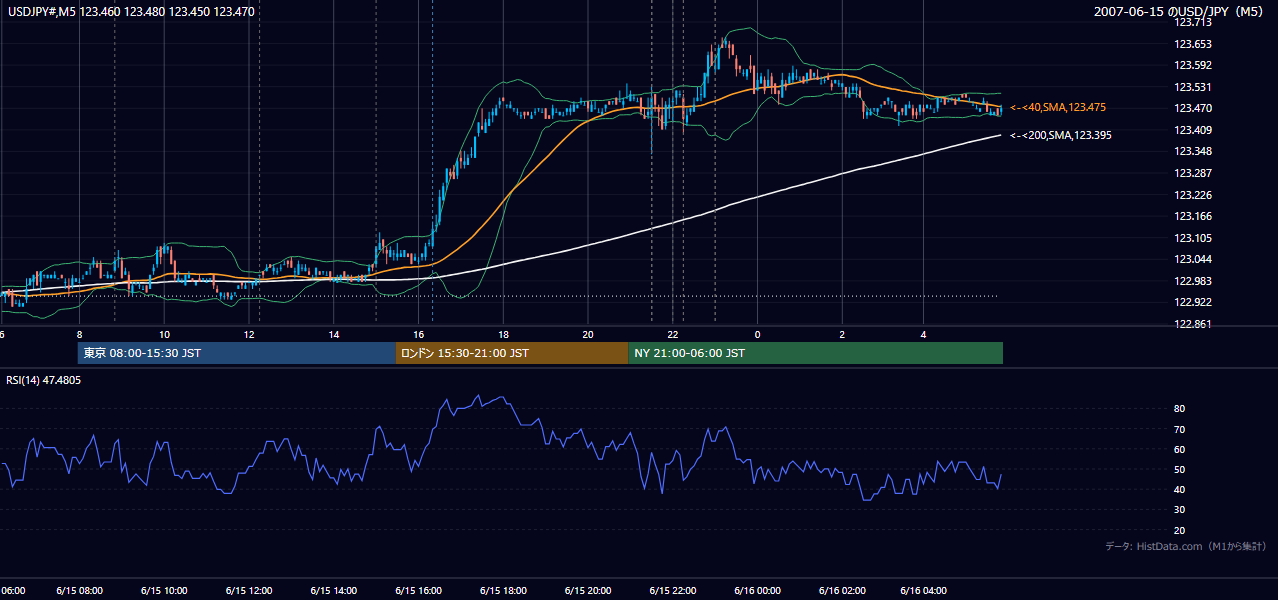Select the Tokyo 08:00-15:30 JST session bar
The height and width of the screenshot is (600, 1278).
(237, 353)
